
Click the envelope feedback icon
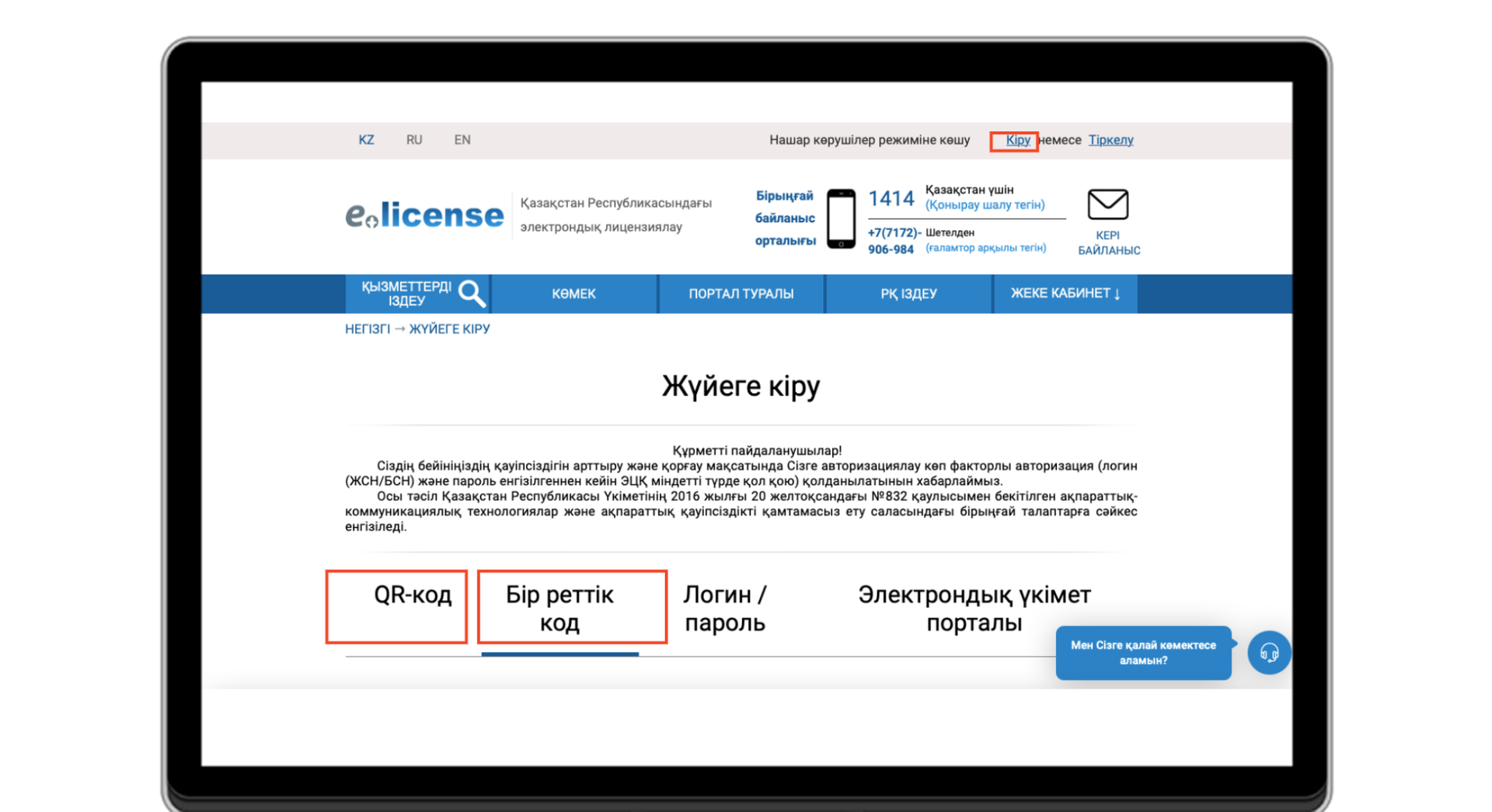click(1107, 204)
